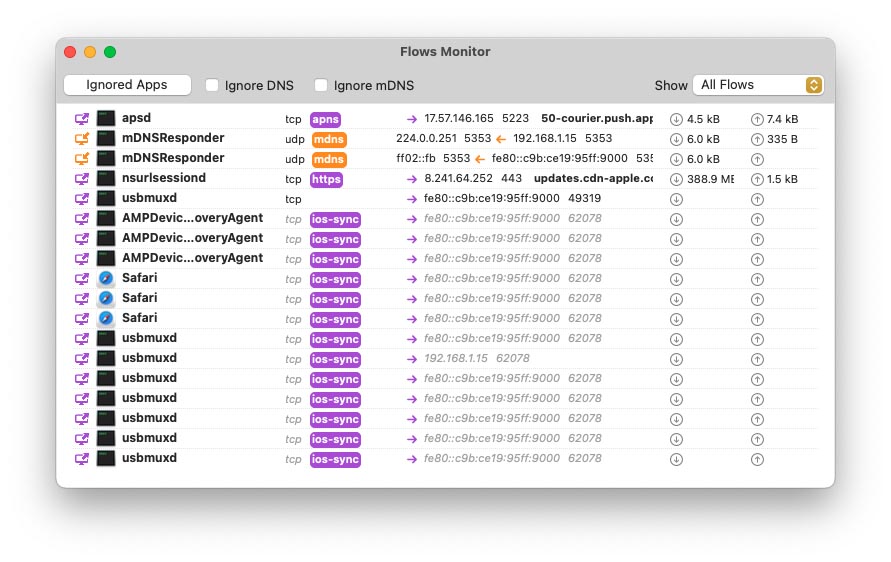Click the nsurlsessiond app icon
Viewport: 891px width, 562px height.
tap(106, 178)
